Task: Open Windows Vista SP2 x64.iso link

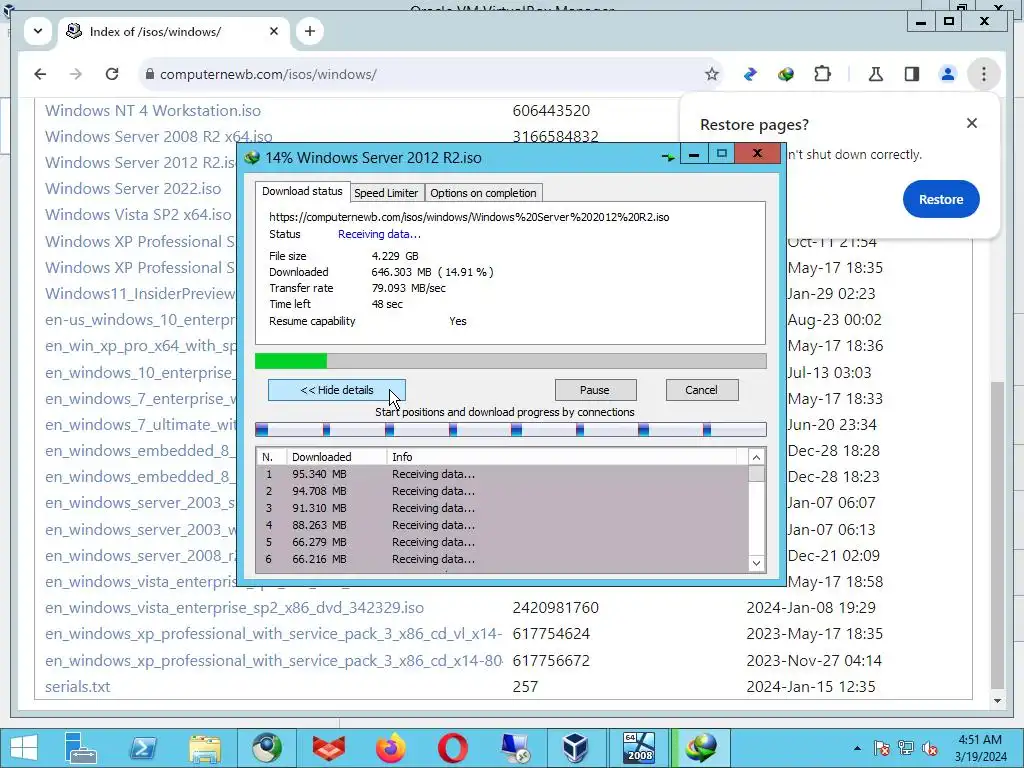Action: pyautogui.click(x=138, y=215)
